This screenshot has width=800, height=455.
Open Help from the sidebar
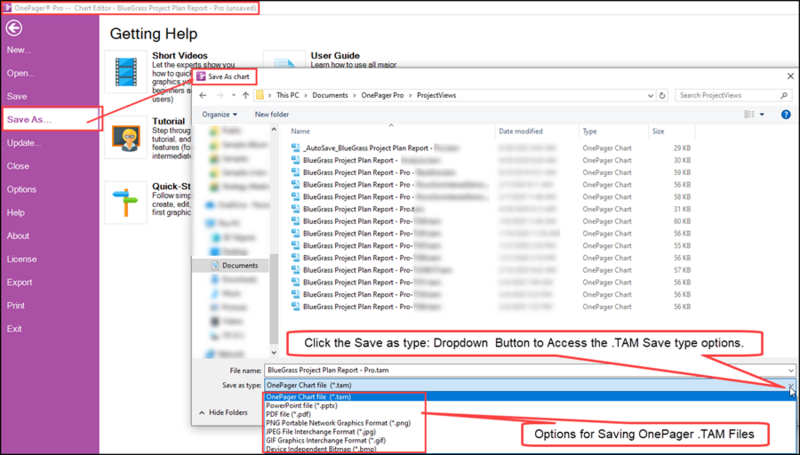pos(16,213)
